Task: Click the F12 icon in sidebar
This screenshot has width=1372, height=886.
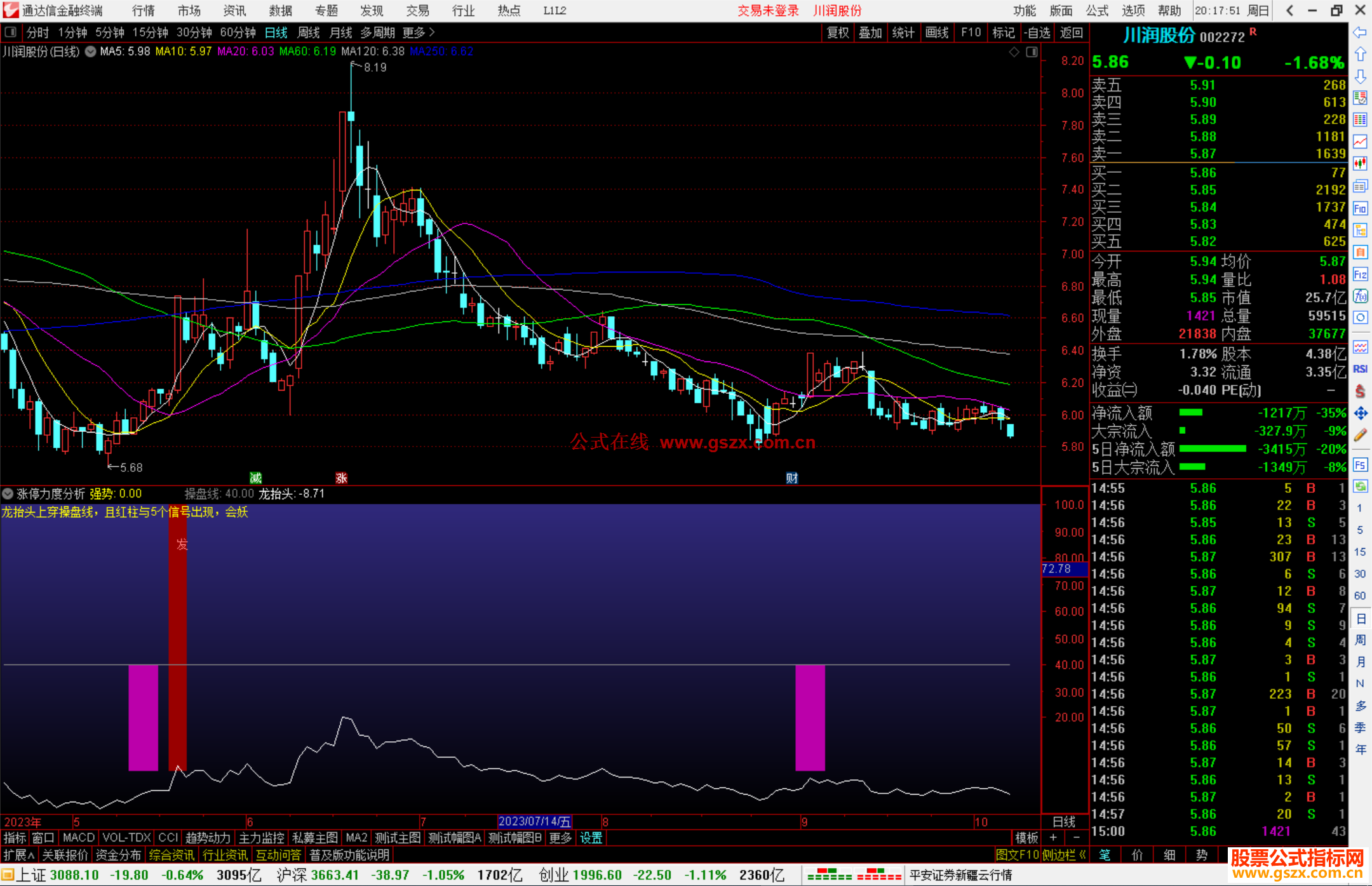Action: pyautogui.click(x=1360, y=274)
